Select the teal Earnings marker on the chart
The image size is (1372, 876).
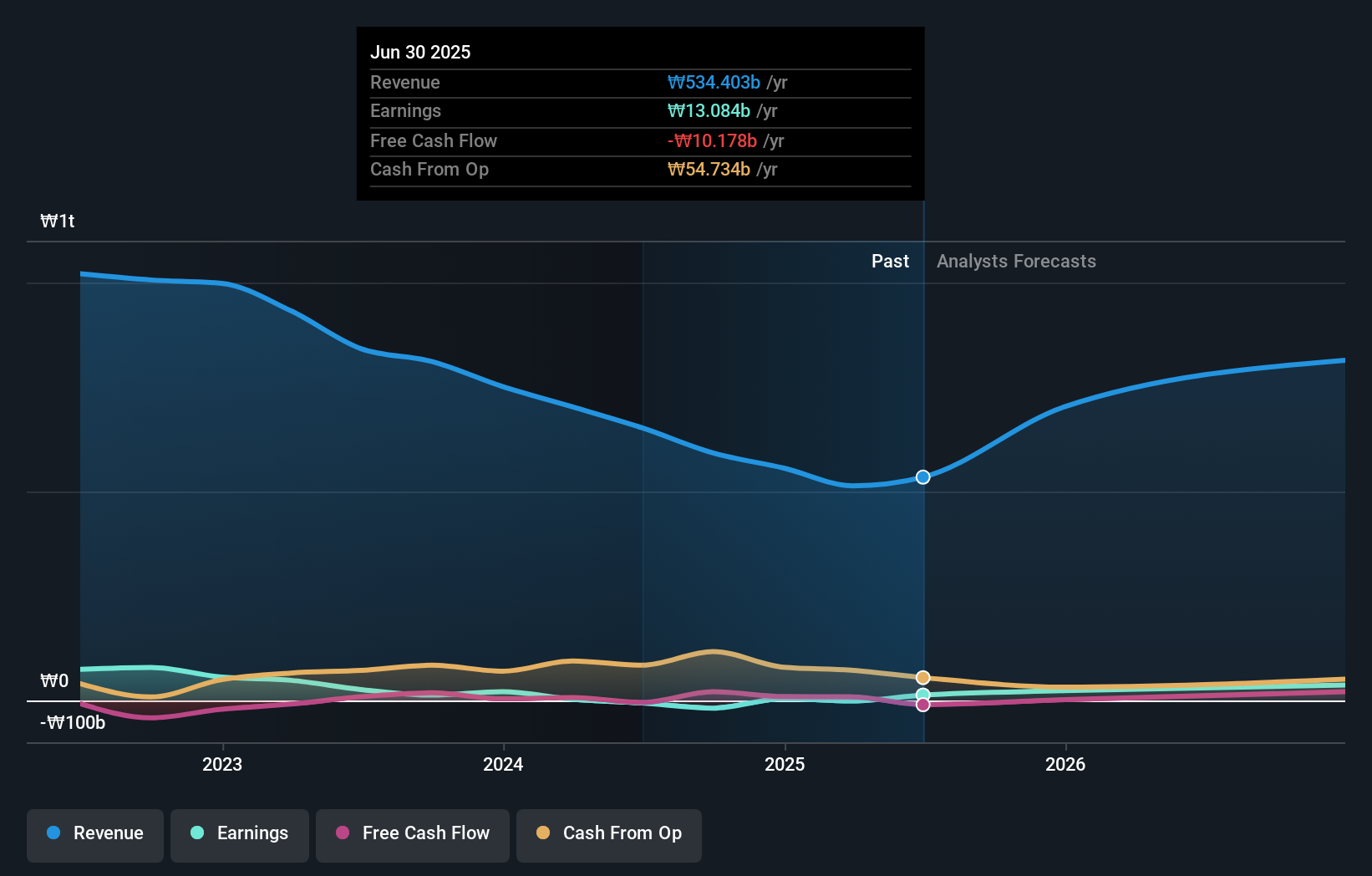[922, 695]
